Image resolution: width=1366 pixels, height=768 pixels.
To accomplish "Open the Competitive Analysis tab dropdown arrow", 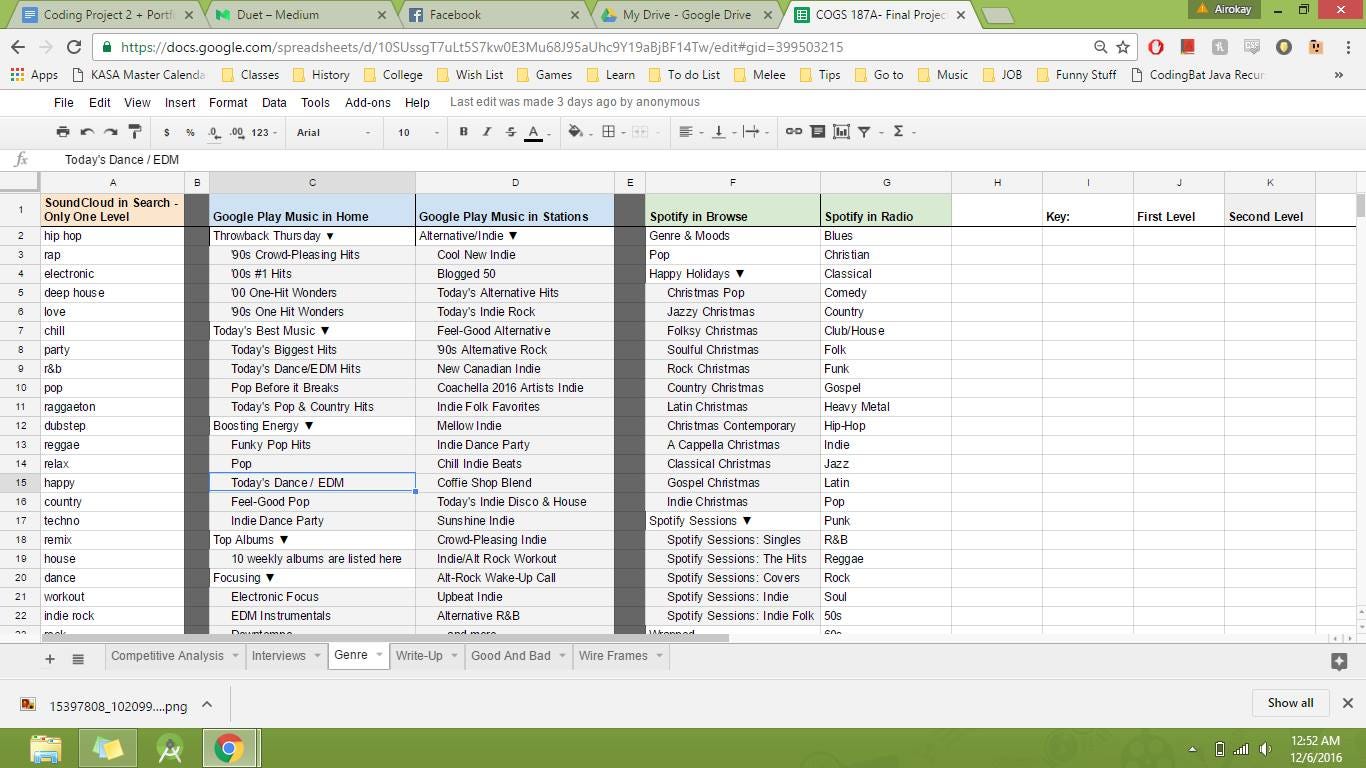I will [x=236, y=656].
